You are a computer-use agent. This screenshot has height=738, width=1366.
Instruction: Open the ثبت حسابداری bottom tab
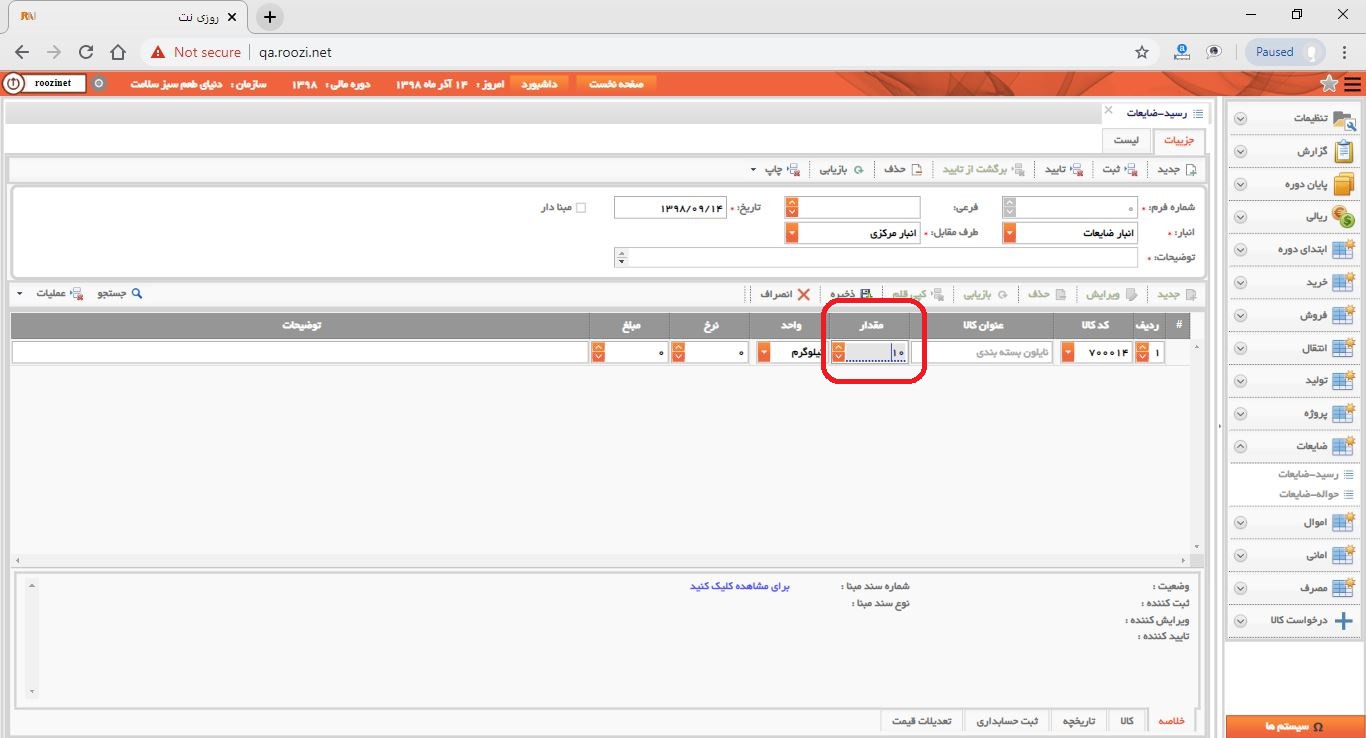click(1008, 721)
